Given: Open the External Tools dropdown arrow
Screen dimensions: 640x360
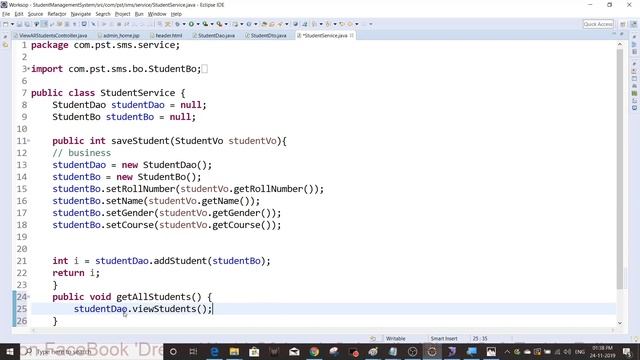Looking at the screenshot, I should [x=226, y=24].
